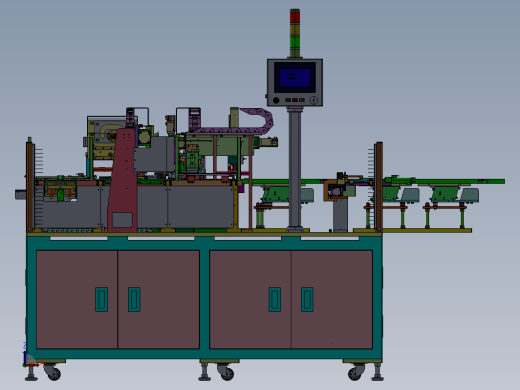This screenshot has width=520, height=390.
Task: Select the red segment of the signal tower light
Action: pyautogui.click(x=295, y=16)
